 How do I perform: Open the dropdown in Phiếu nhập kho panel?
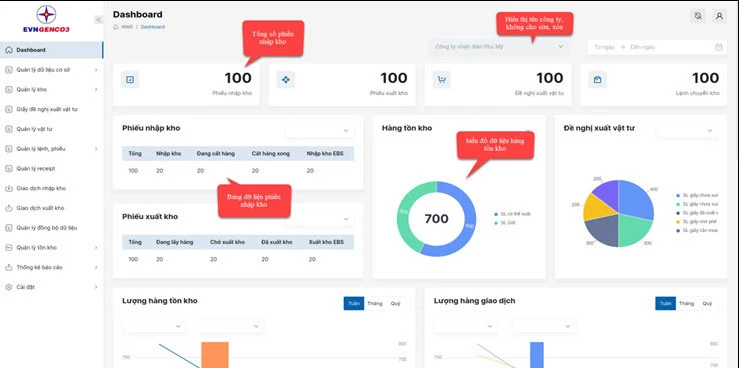point(320,131)
